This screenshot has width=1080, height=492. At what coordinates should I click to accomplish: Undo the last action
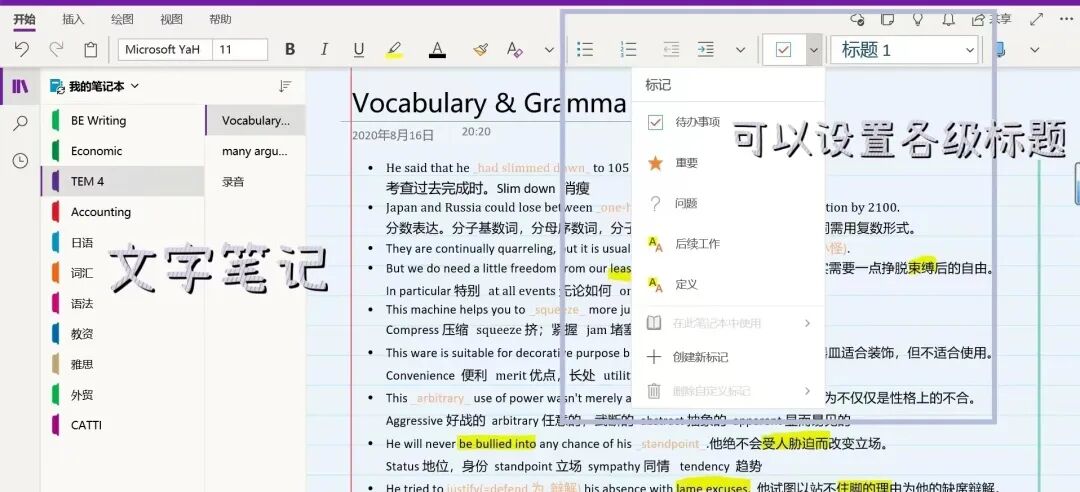[22, 50]
